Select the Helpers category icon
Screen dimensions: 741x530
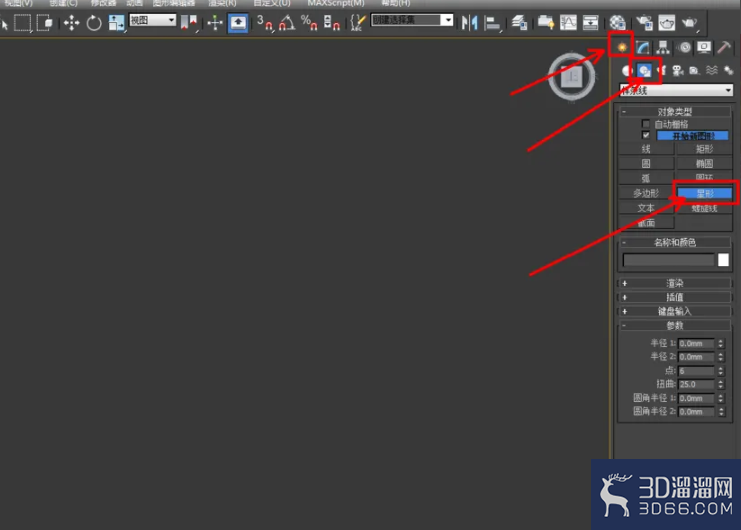tap(694, 71)
